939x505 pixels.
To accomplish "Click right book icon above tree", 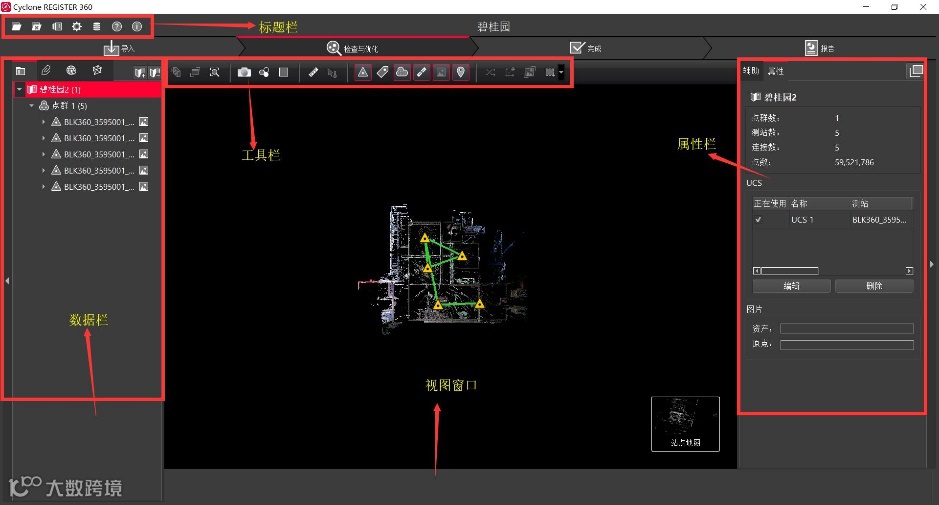I will click(x=155, y=72).
